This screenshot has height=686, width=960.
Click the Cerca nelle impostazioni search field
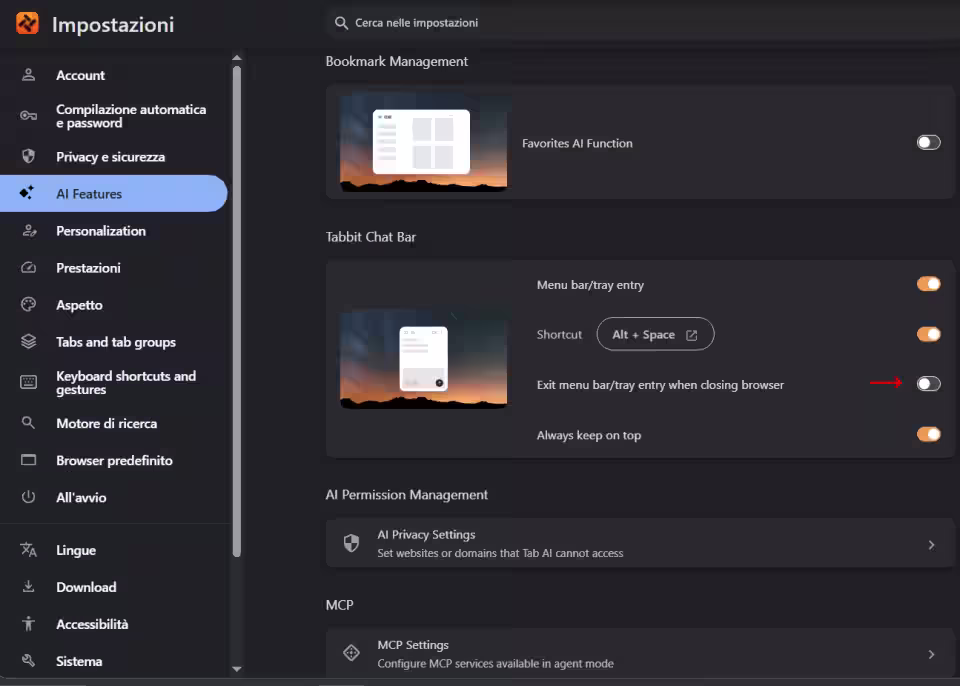[x=643, y=23]
